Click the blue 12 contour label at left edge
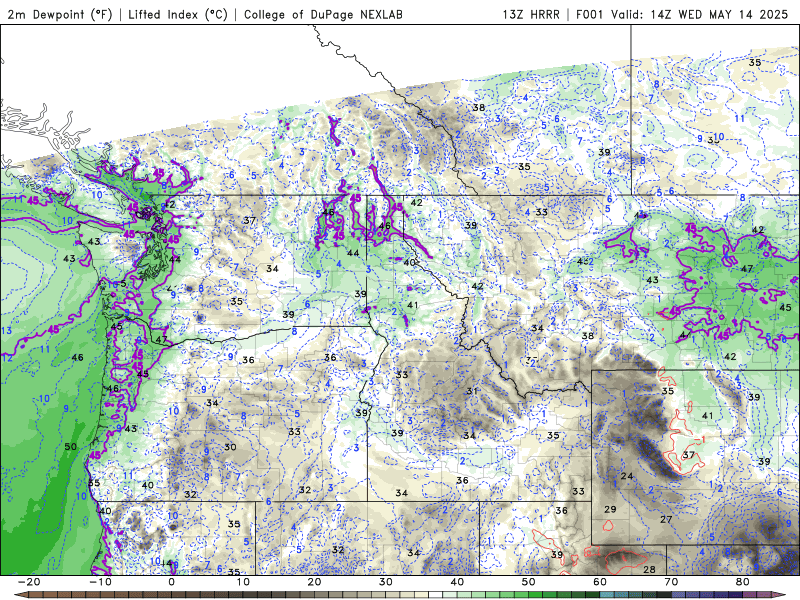Image resolution: width=800 pixels, height=600 pixels. pyautogui.click(x=7, y=358)
